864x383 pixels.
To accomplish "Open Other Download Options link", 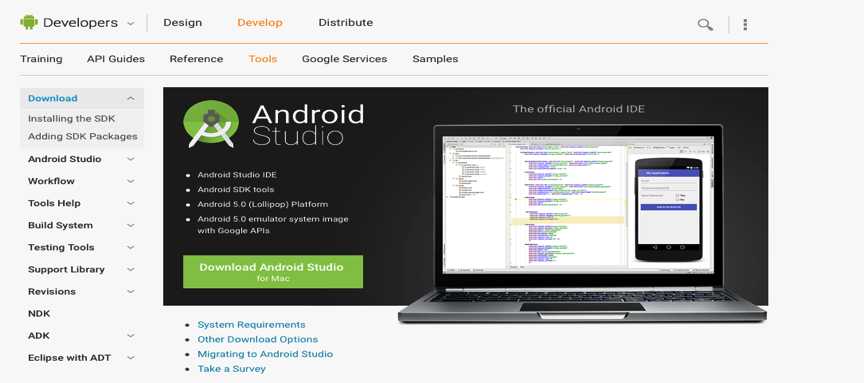I will tap(257, 339).
